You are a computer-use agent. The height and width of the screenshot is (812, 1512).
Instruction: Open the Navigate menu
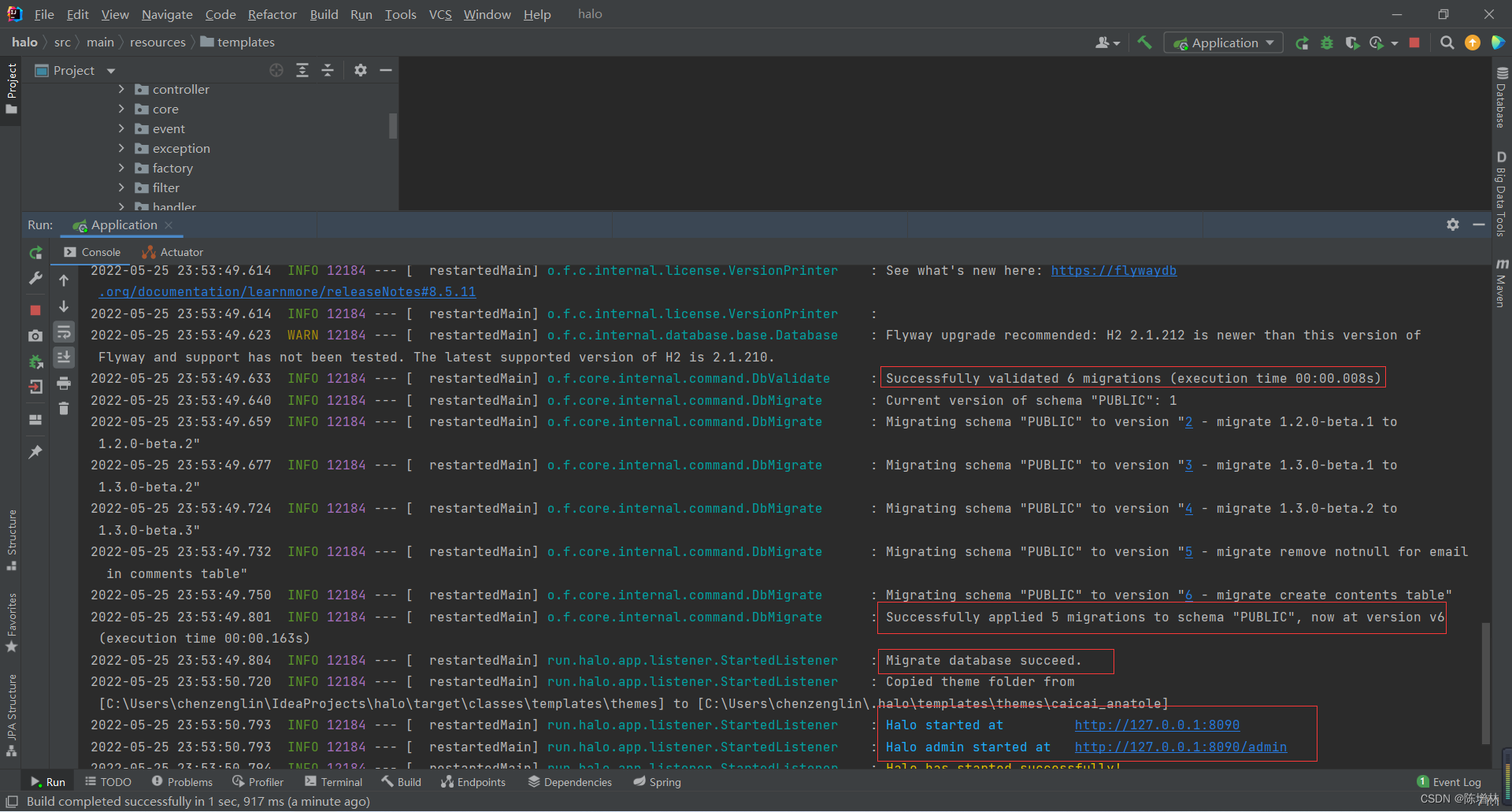click(167, 14)
